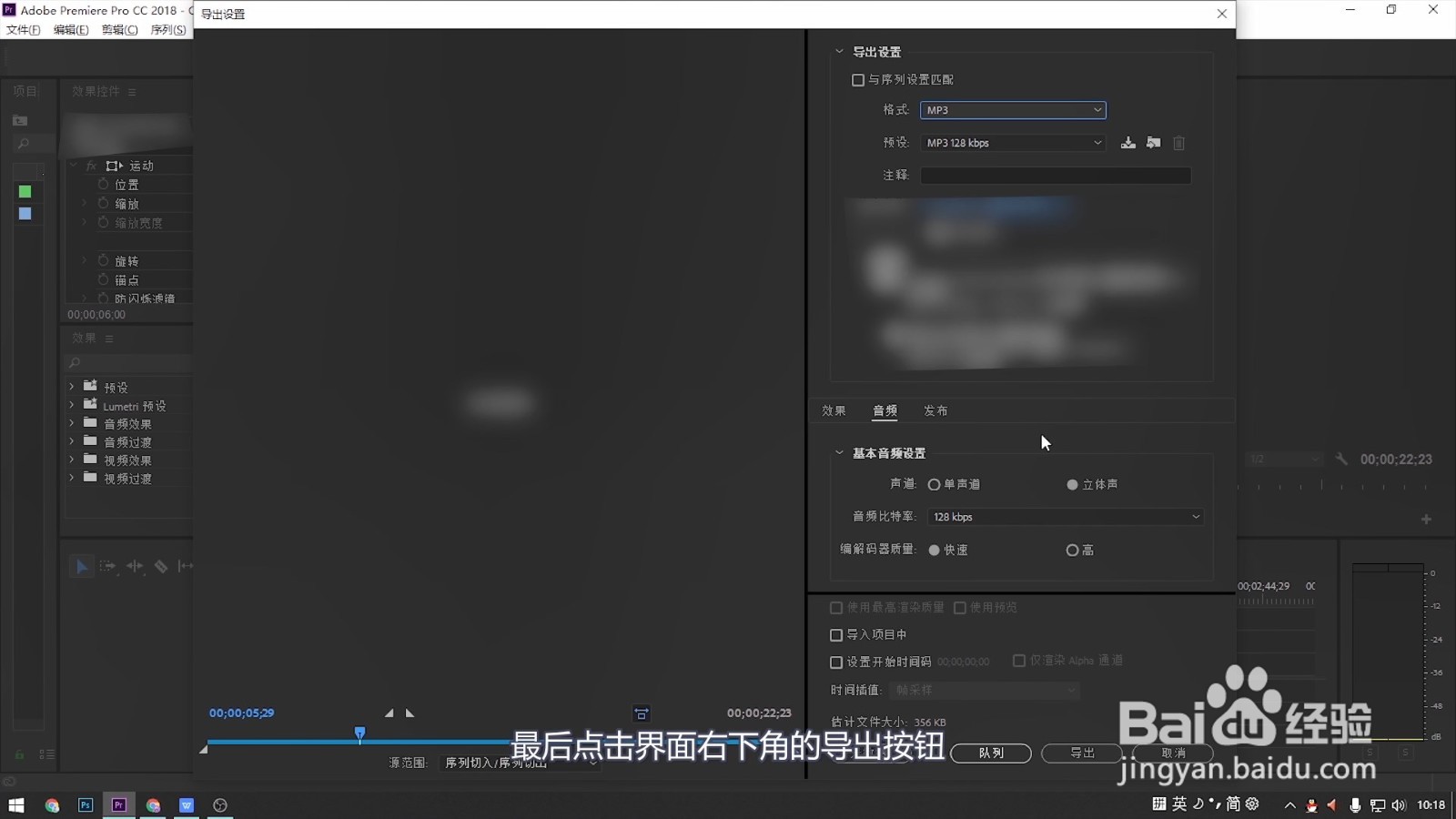Click the set In point marker above timeline
Image resolution: width=1456 pixels, height=819 pixels.
[x=389, y=713]
